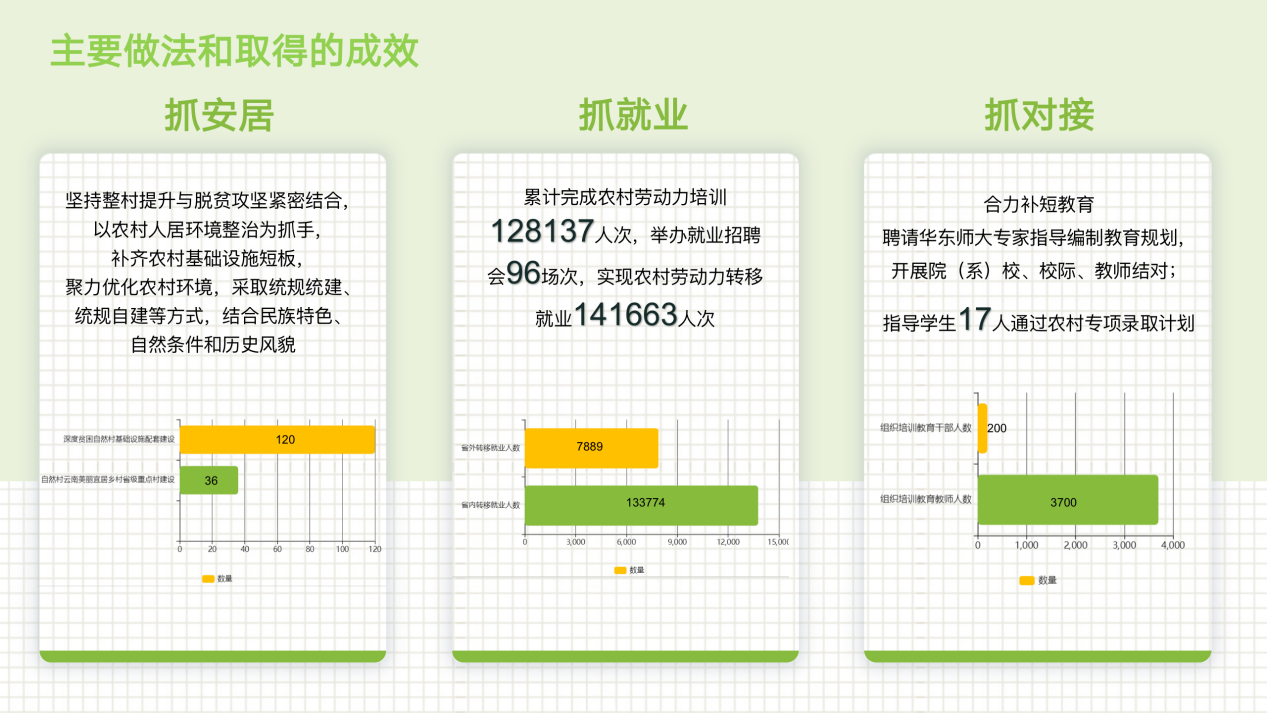Click the axis label 组织培训教育教师人数
1267x713 pixels.
pos(926,499)
